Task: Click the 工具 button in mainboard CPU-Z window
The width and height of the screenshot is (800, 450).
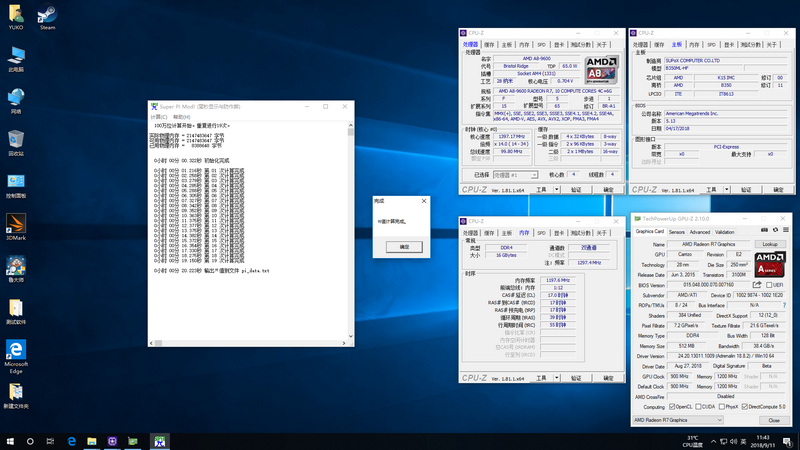Action: point(711,190)
